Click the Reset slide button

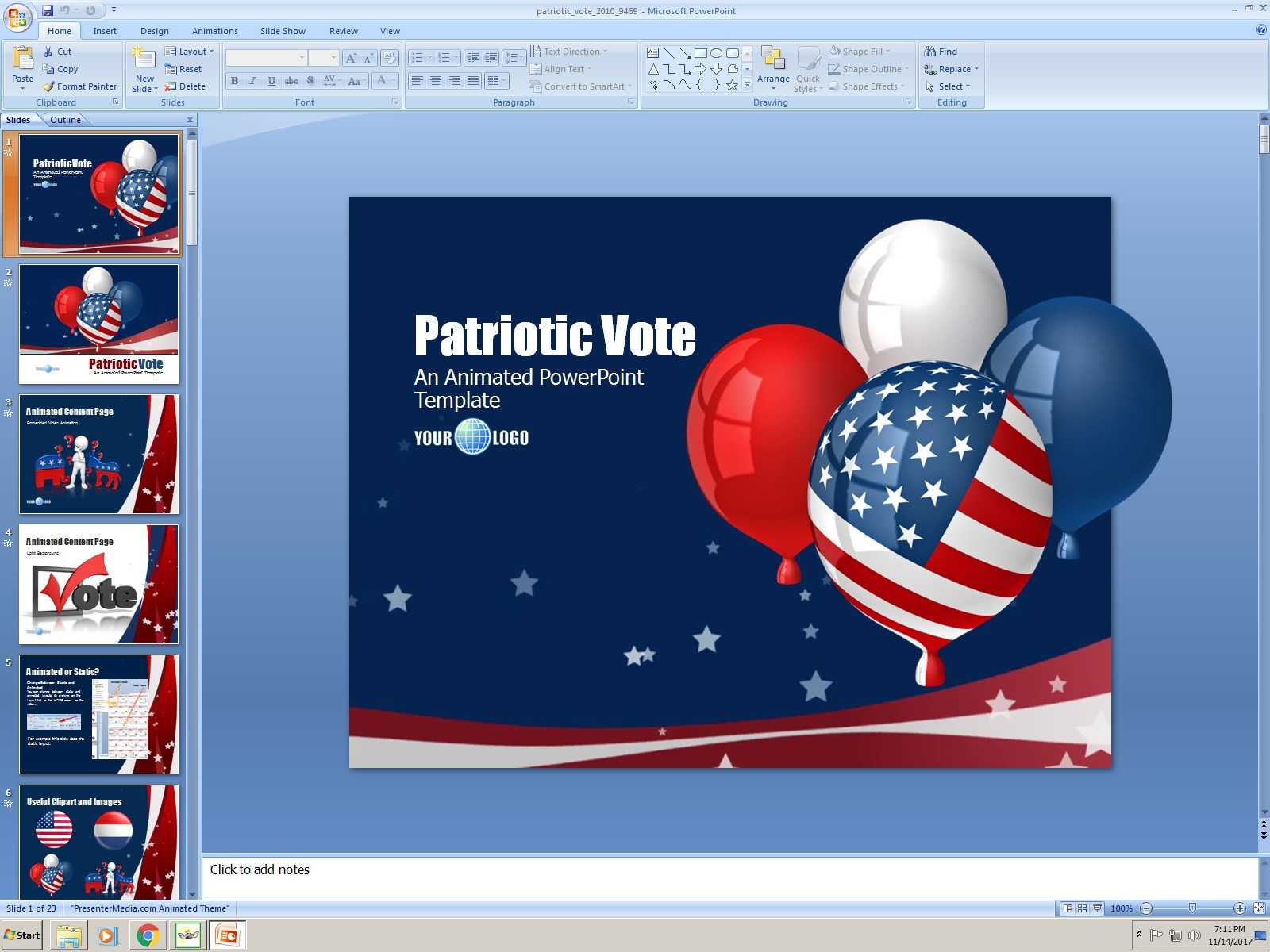point(183,69)
